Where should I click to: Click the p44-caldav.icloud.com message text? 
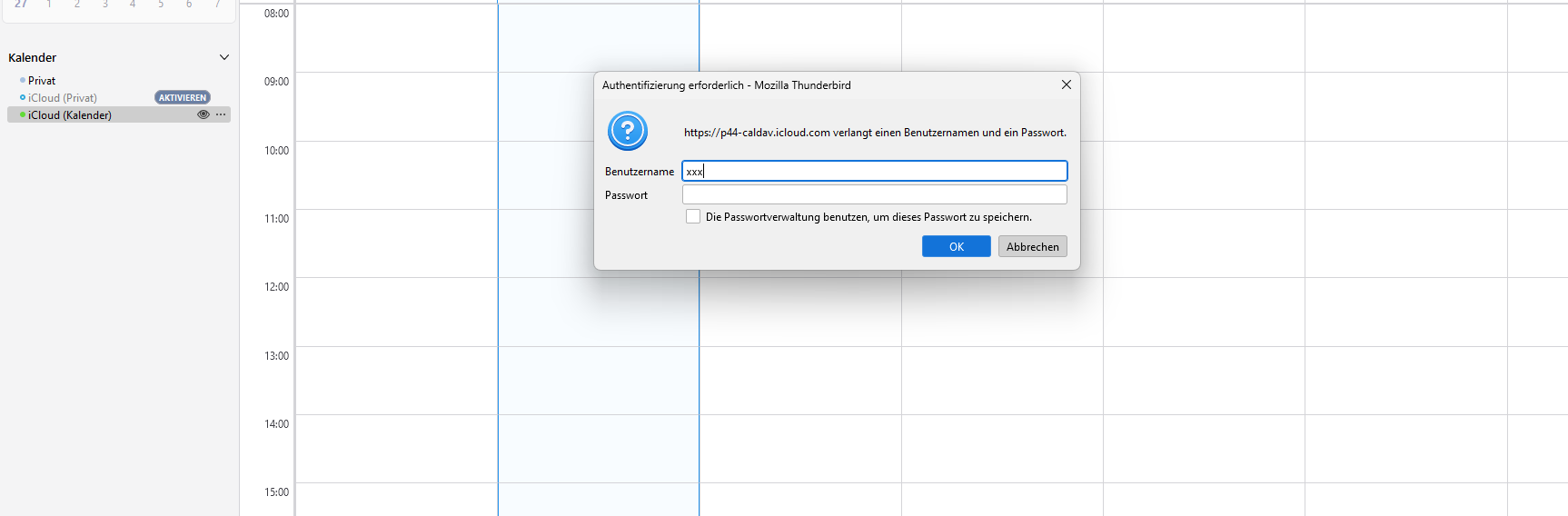[875, 133]
